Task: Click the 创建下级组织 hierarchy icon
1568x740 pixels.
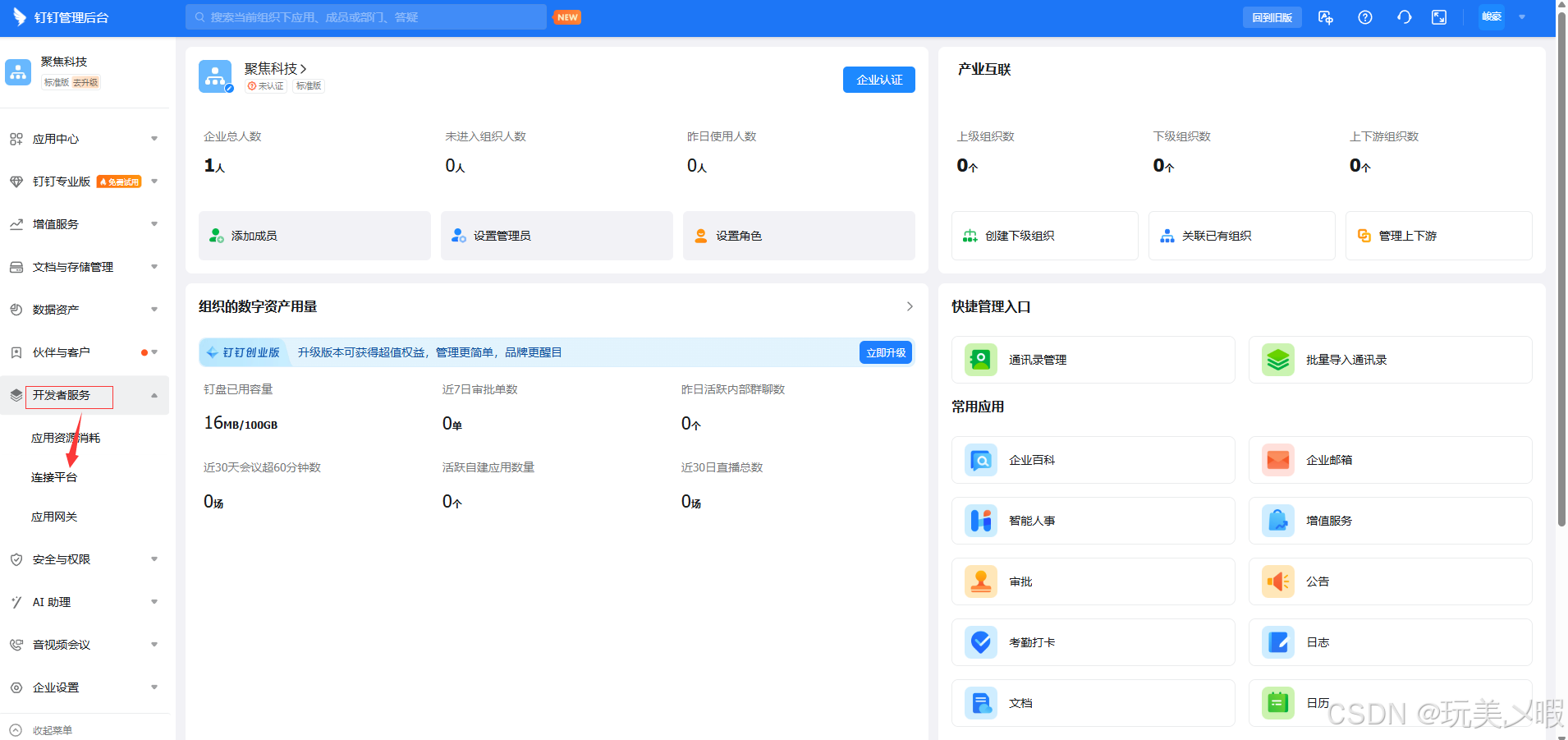Action: click(x=970, y=236)
